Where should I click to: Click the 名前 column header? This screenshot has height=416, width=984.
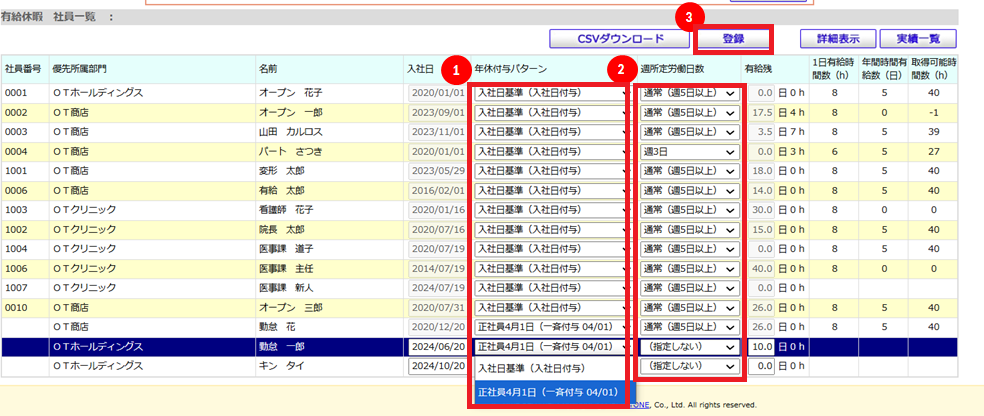(x=268, y=68)
